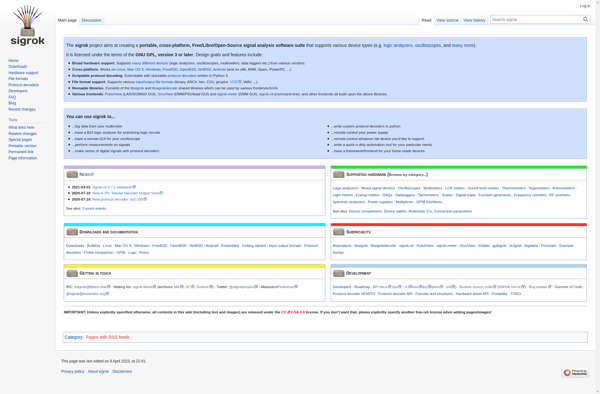Viewport: 600px width, 394px height.
Task: Open Protocol decoder HOWTO link
Action: tap(354, 294)
